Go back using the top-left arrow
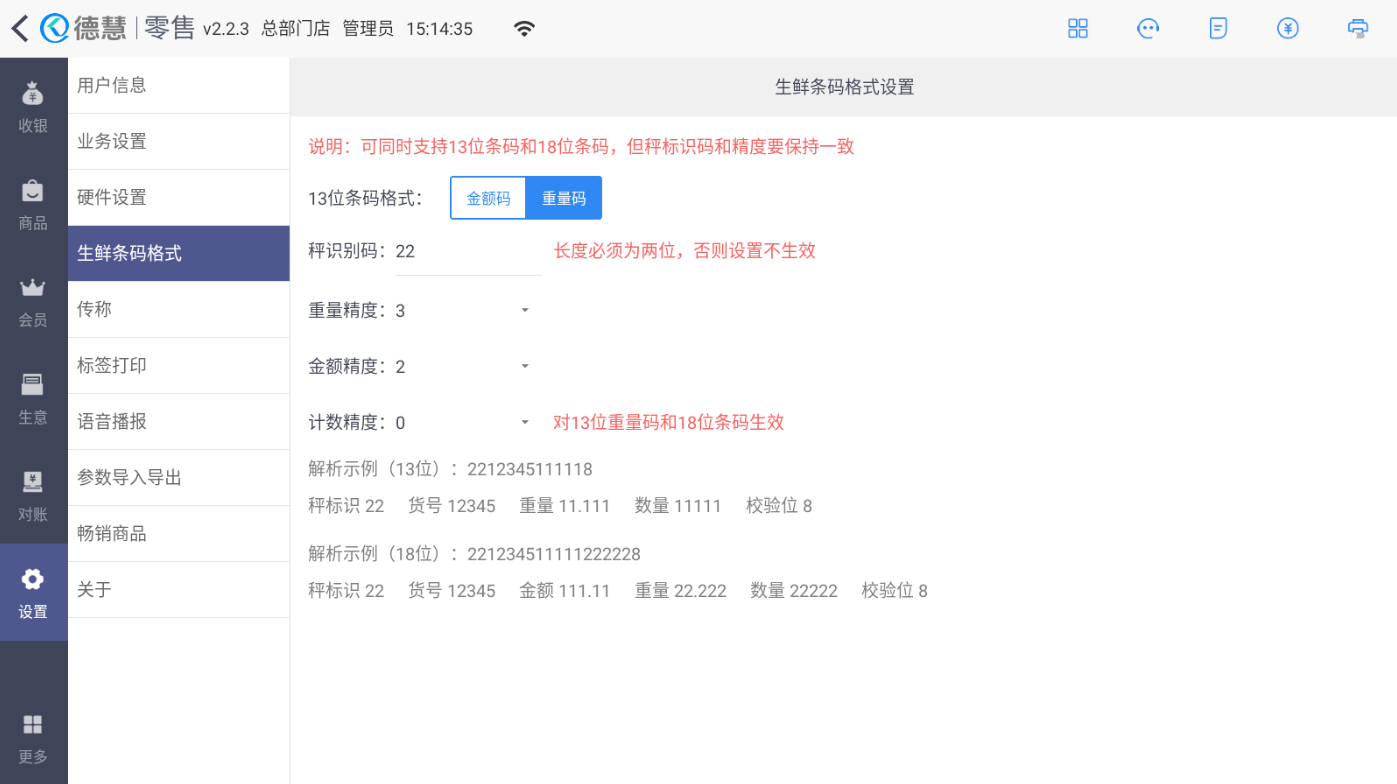This screenshot has width=1397, height=784. pos(19,28)
